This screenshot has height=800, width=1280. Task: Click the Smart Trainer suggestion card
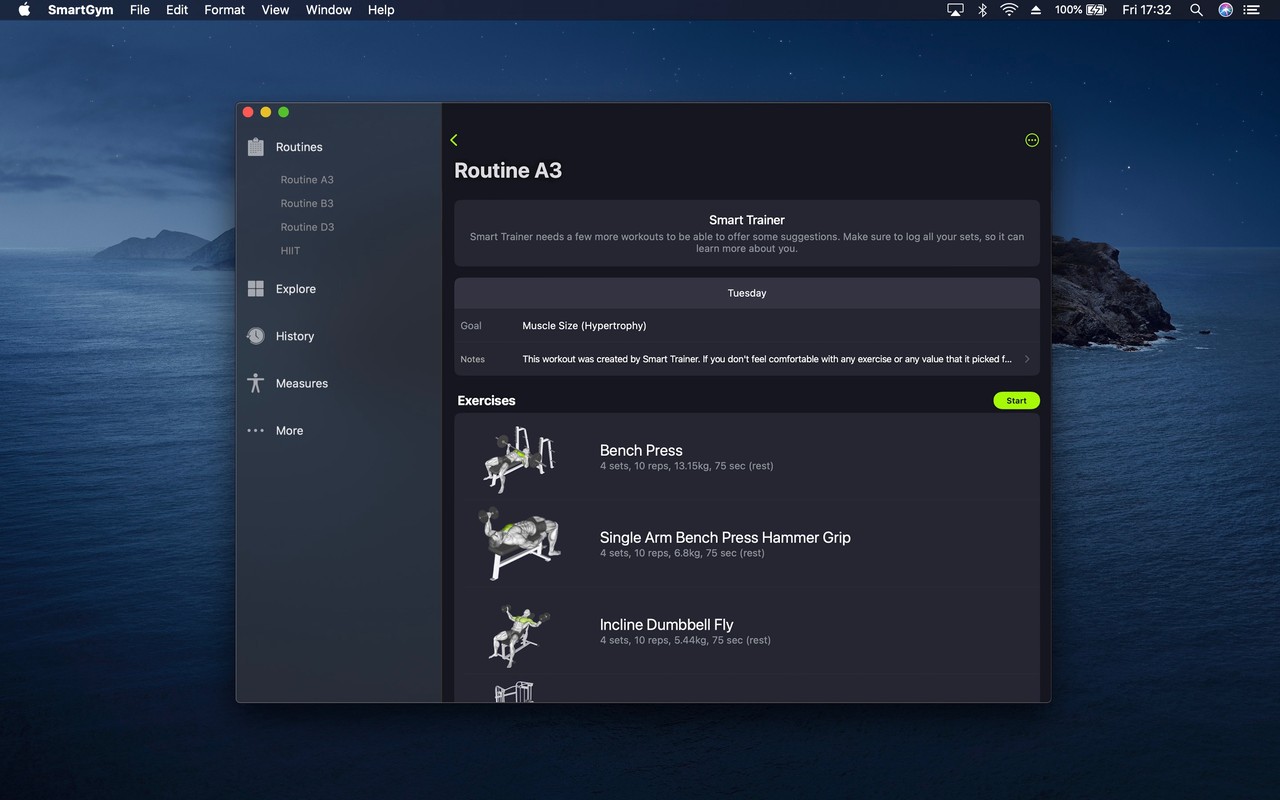[747, 233]
